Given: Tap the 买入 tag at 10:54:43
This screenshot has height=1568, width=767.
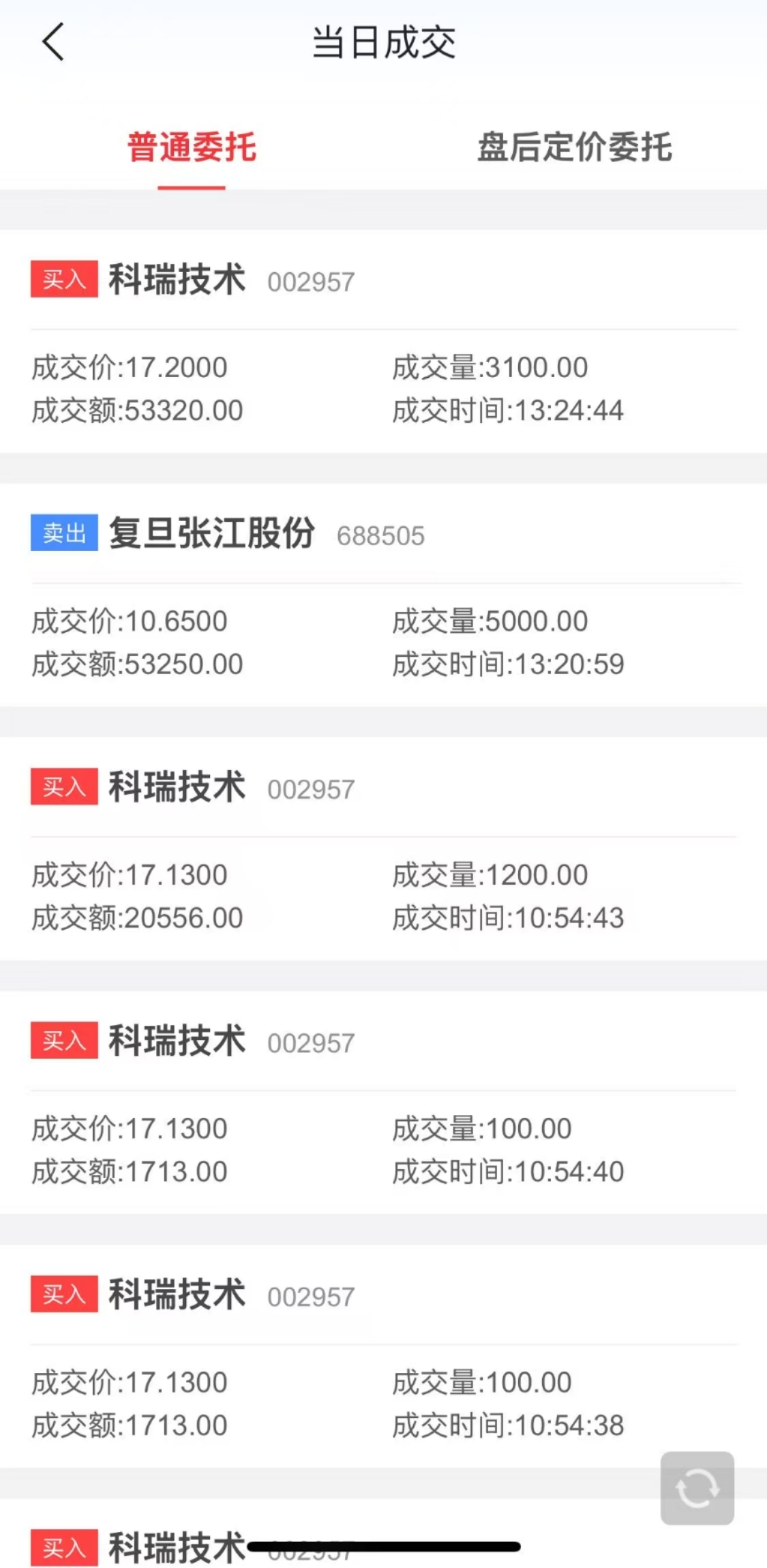Looking at the screenshot, I should [64, 786].
